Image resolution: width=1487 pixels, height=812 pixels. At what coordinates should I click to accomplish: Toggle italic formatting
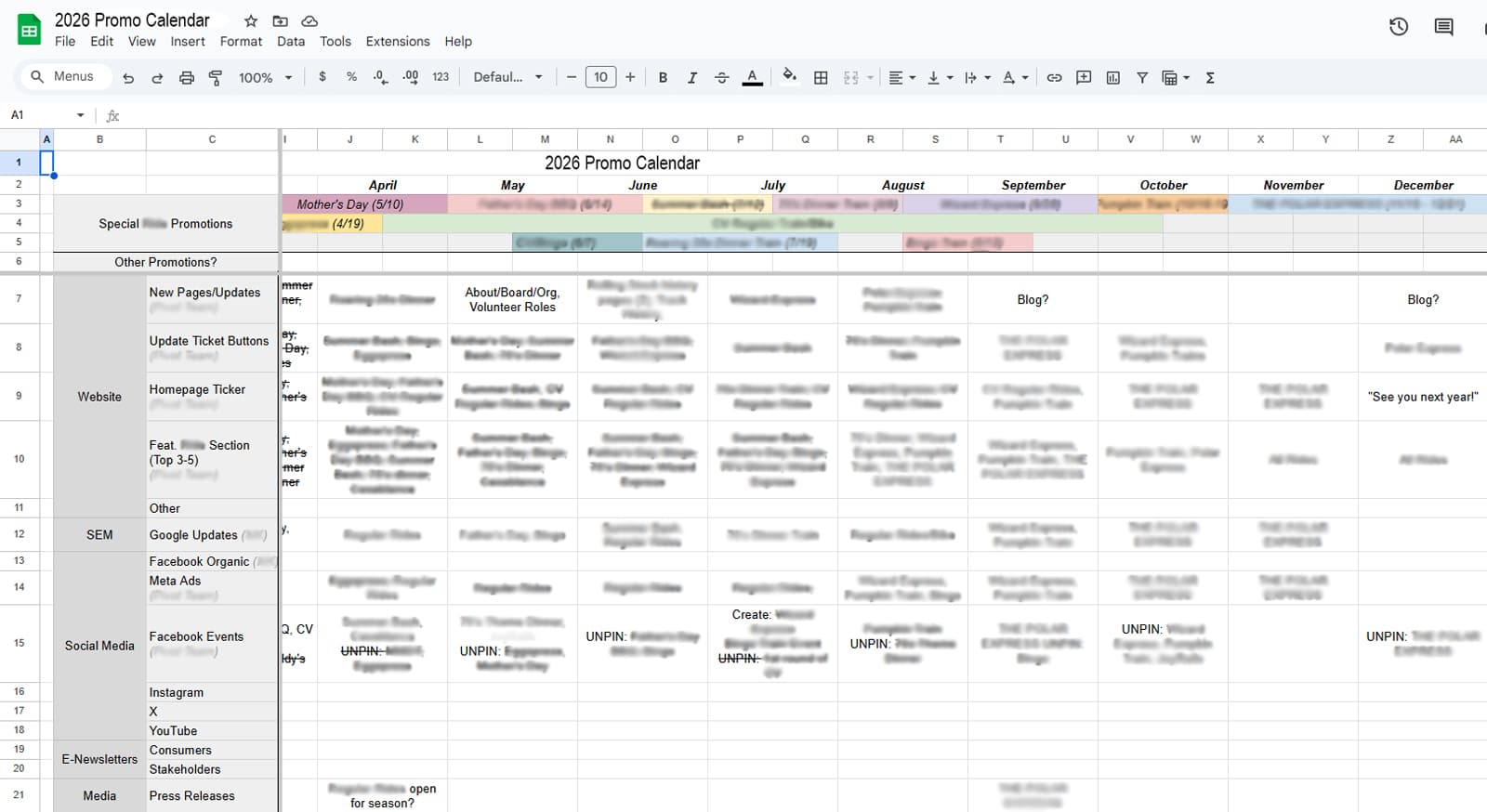692,78
